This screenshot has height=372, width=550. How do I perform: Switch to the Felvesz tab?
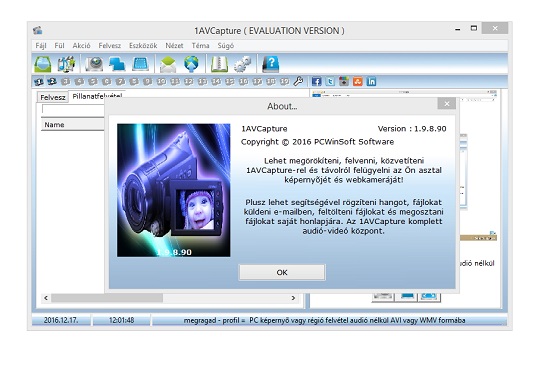53,97
